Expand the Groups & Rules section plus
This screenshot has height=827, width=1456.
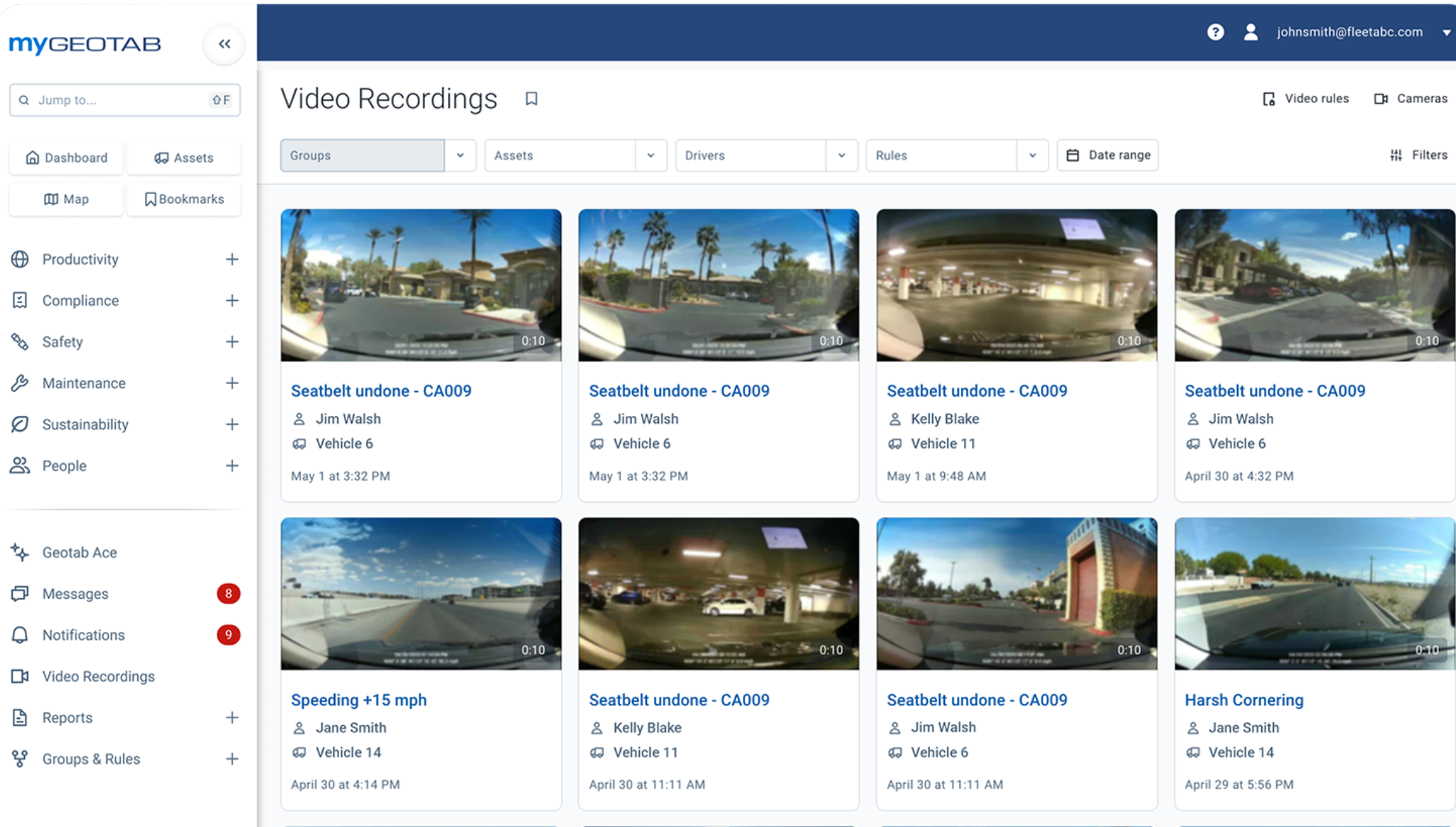[x=232, y=759]
